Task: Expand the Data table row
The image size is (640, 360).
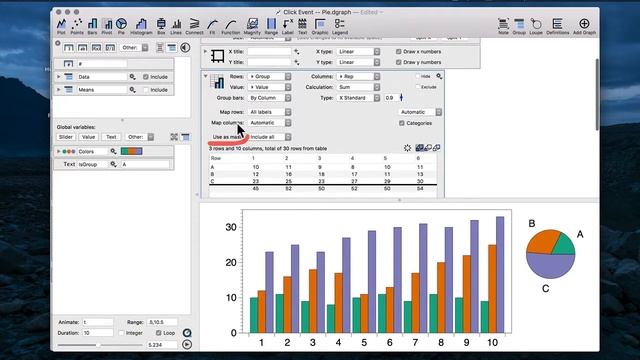Action: [x=58, y=77]
